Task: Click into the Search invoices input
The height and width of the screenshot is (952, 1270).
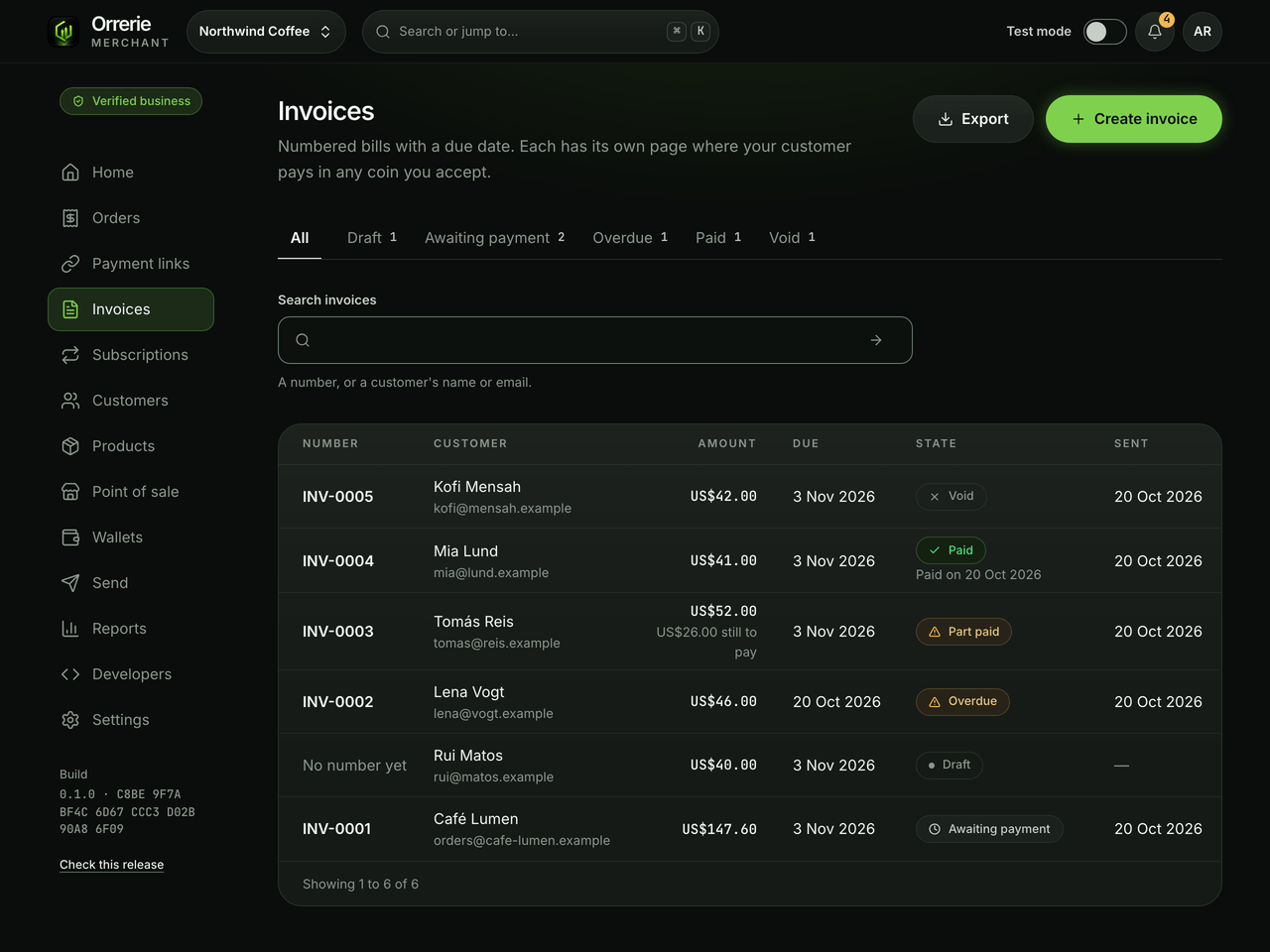Action: (595, 340)
